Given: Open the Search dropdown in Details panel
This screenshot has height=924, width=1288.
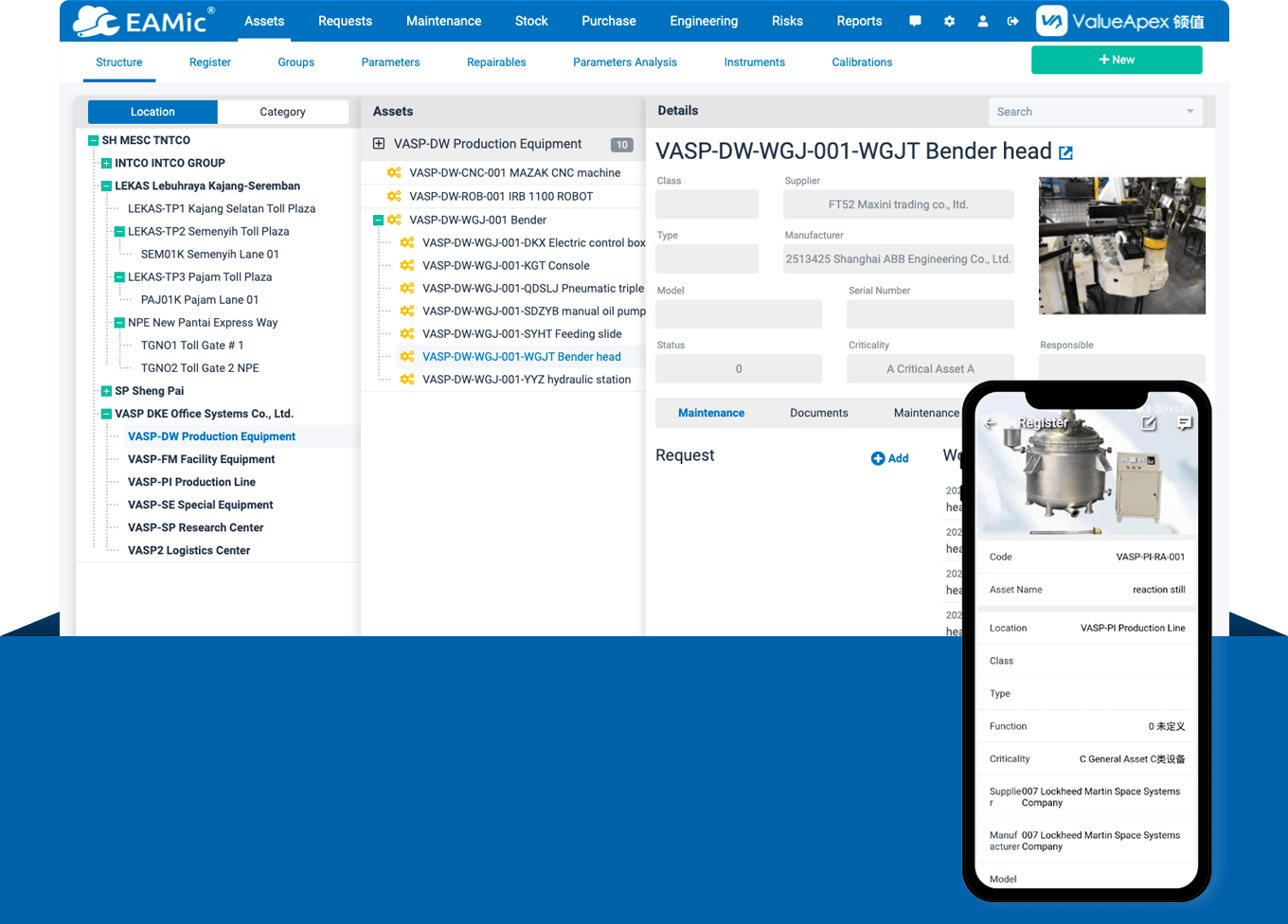Looking at the screenshot, I should point(1190,112).
